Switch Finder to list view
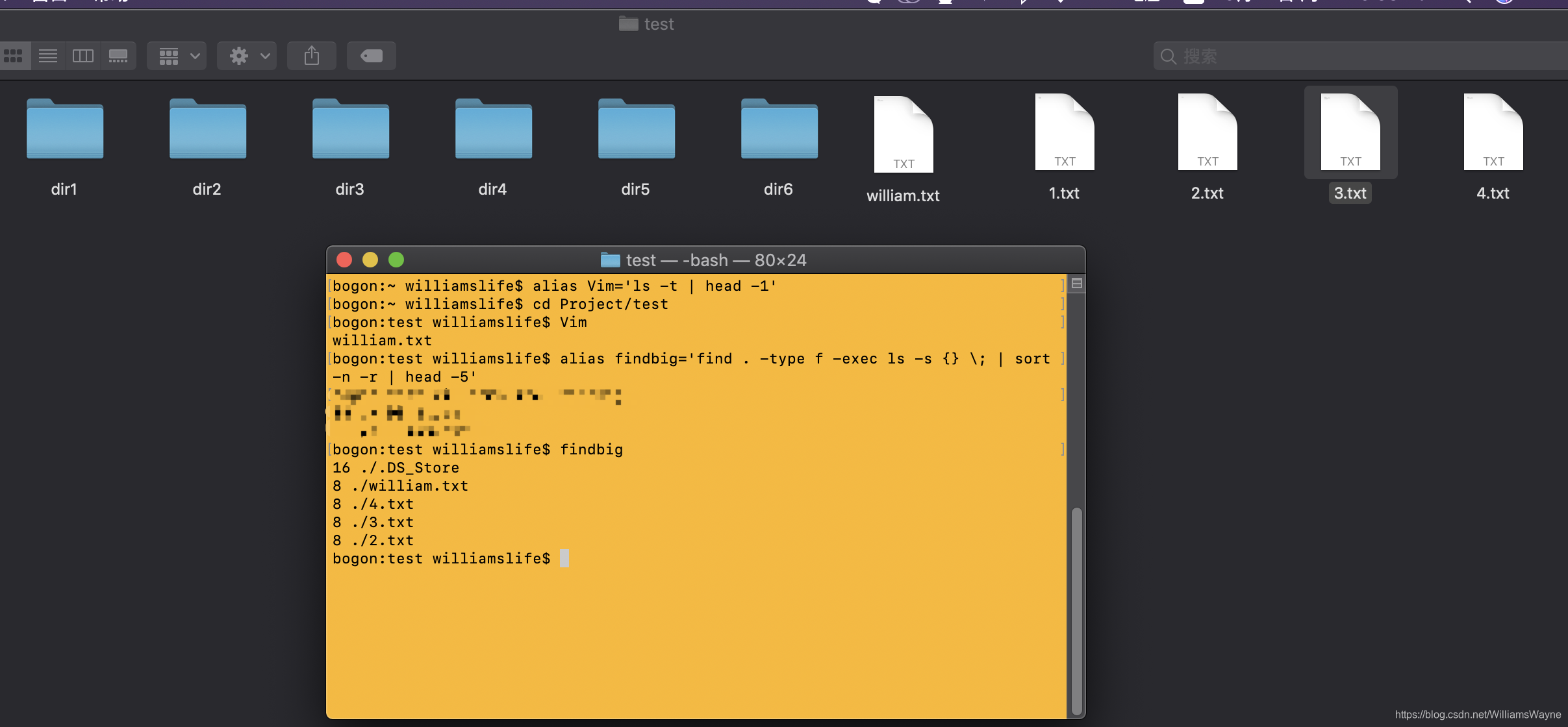 pyautogui.click(x=48, y=56)
